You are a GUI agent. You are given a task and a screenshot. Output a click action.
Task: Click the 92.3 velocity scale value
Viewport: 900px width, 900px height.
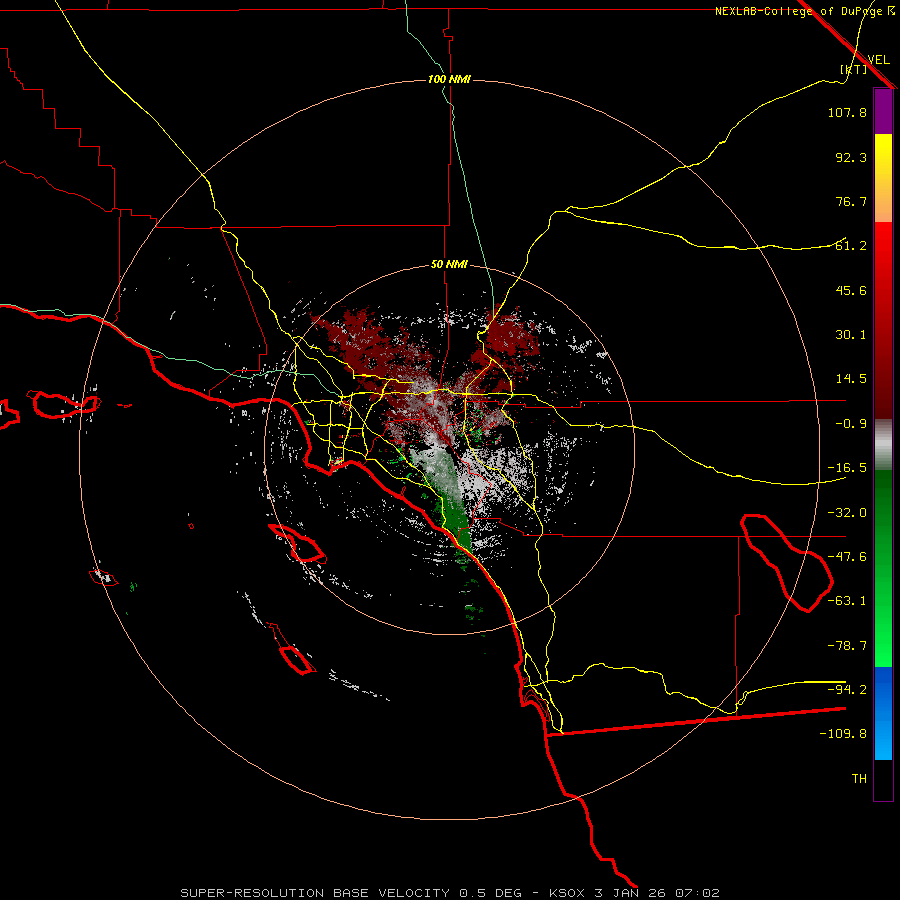point(851,157)
